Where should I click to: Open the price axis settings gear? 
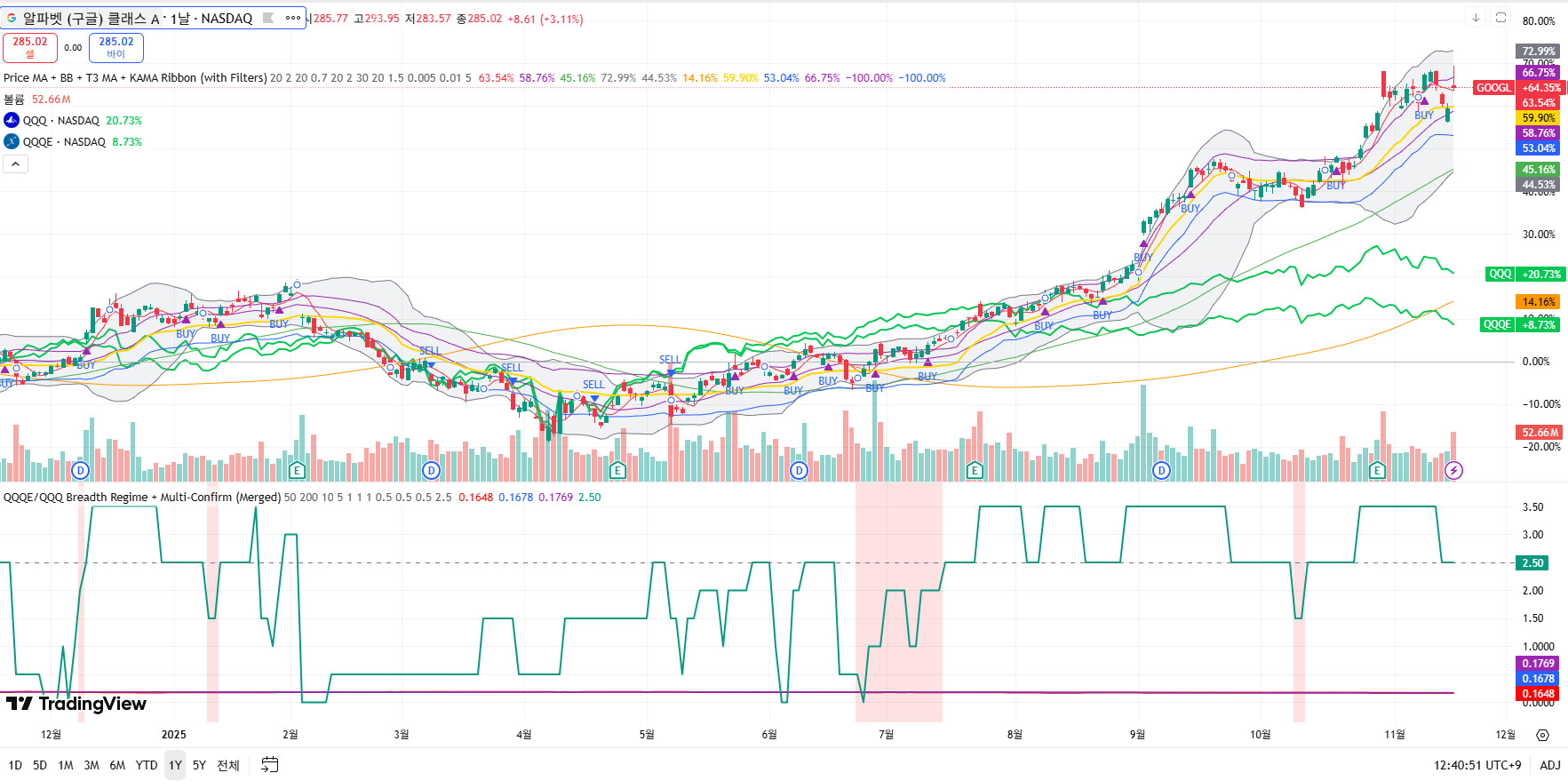coord(1542,735)
